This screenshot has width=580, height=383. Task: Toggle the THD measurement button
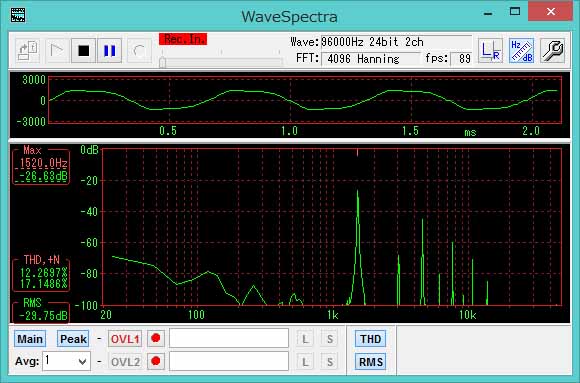tap(370, 339)
